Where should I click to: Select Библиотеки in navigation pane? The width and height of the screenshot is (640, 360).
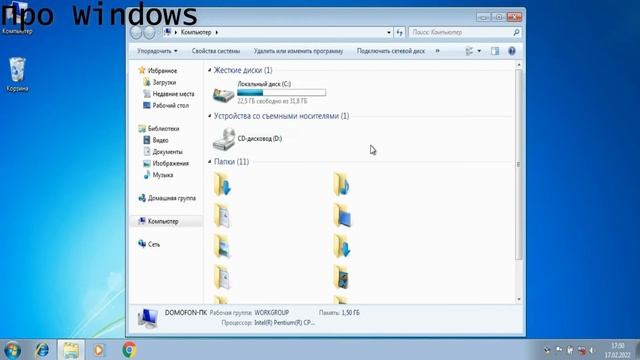point(159,129)
